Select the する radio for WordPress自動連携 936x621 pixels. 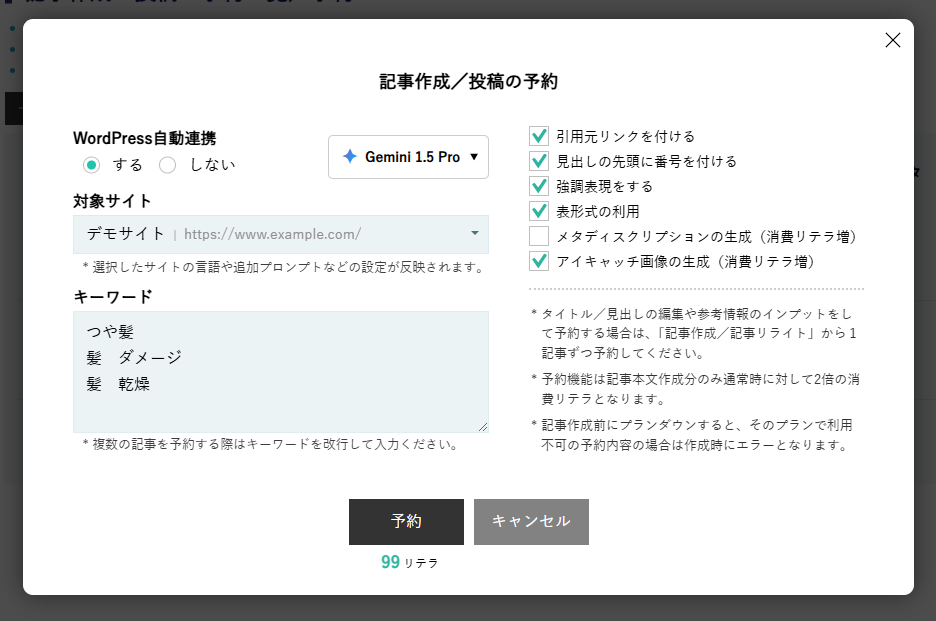pos(91,165)
